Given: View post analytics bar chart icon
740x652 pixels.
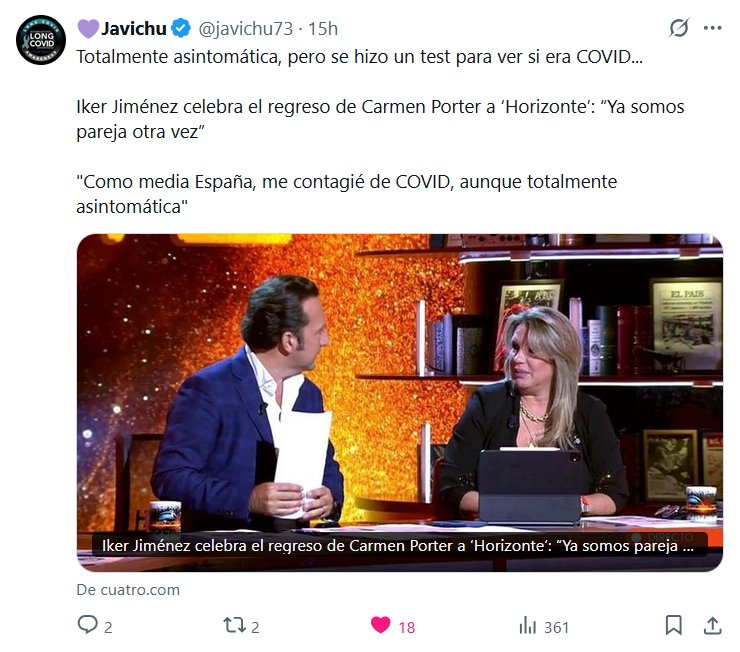Looking at the screenshot, I should point(528,626).
